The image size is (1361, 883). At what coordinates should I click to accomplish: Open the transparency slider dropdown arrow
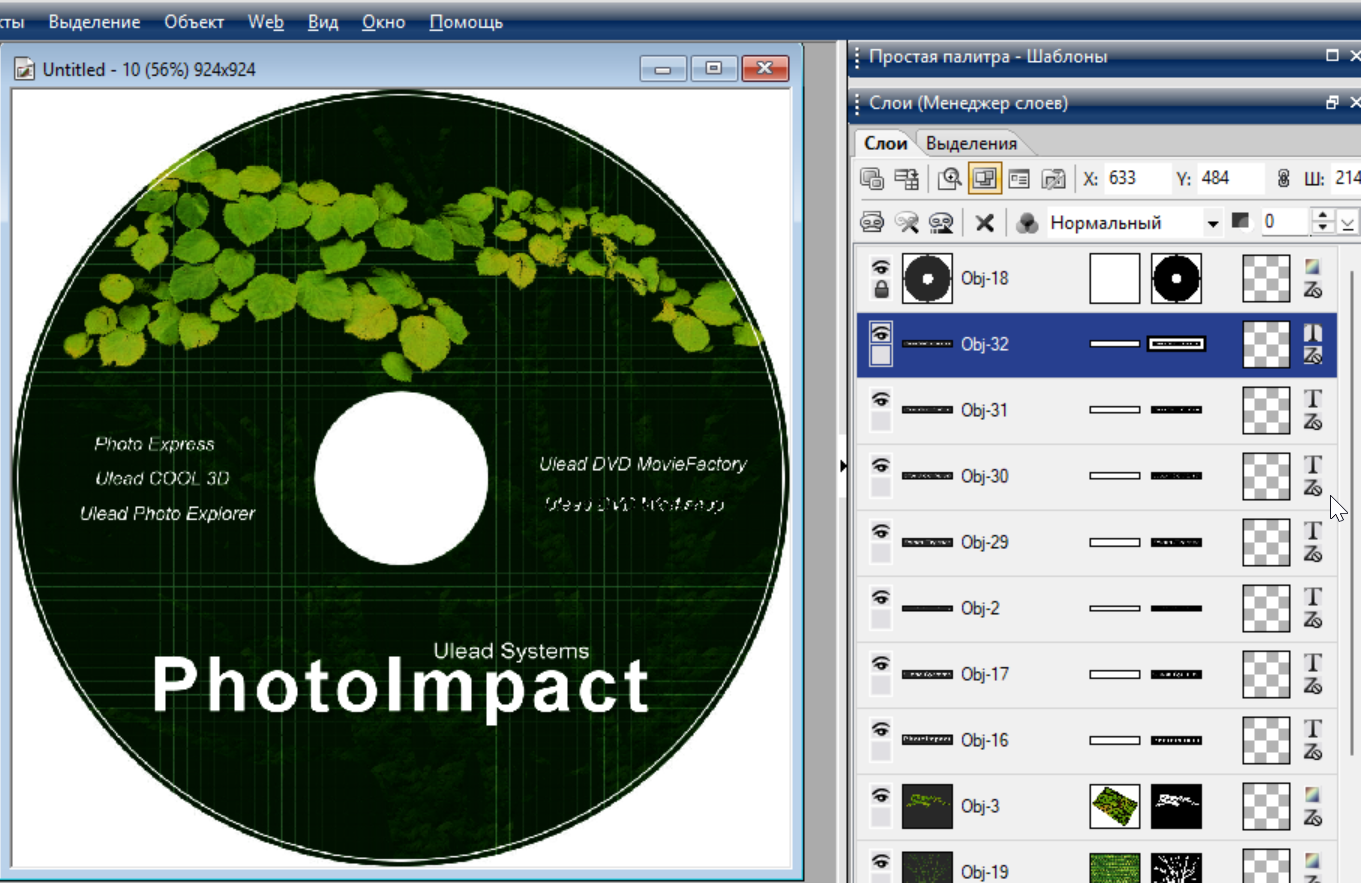(x=1349, y=222)
